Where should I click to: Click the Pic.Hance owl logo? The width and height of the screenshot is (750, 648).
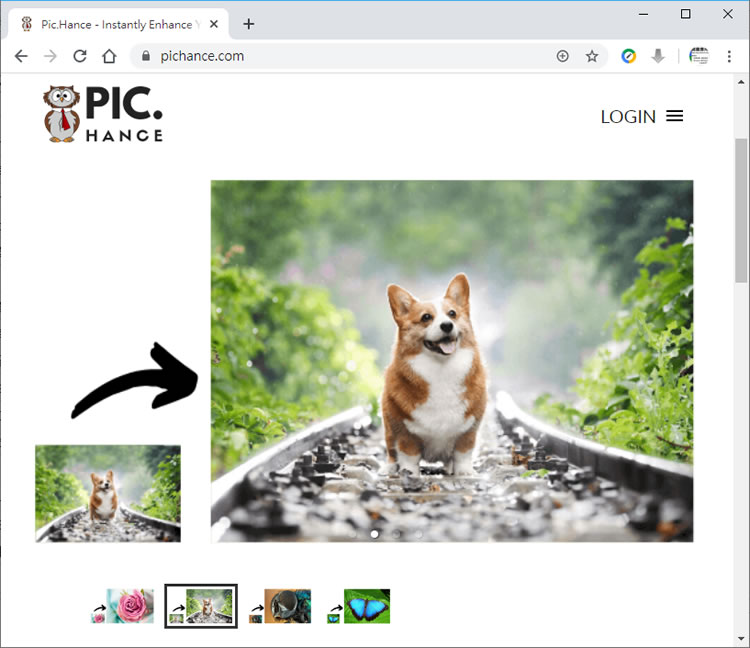[x=103, y=114]
